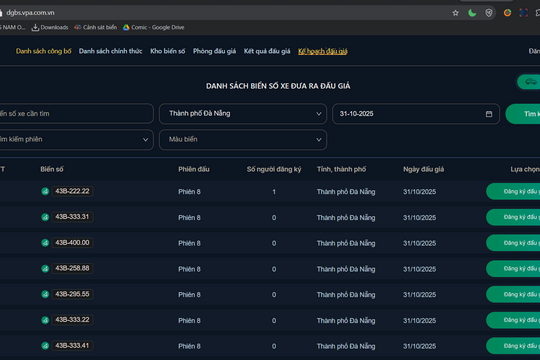
Task: Expand the Thành phố Đà Nẵng province dropdown
Action: [x=243, y=113]
